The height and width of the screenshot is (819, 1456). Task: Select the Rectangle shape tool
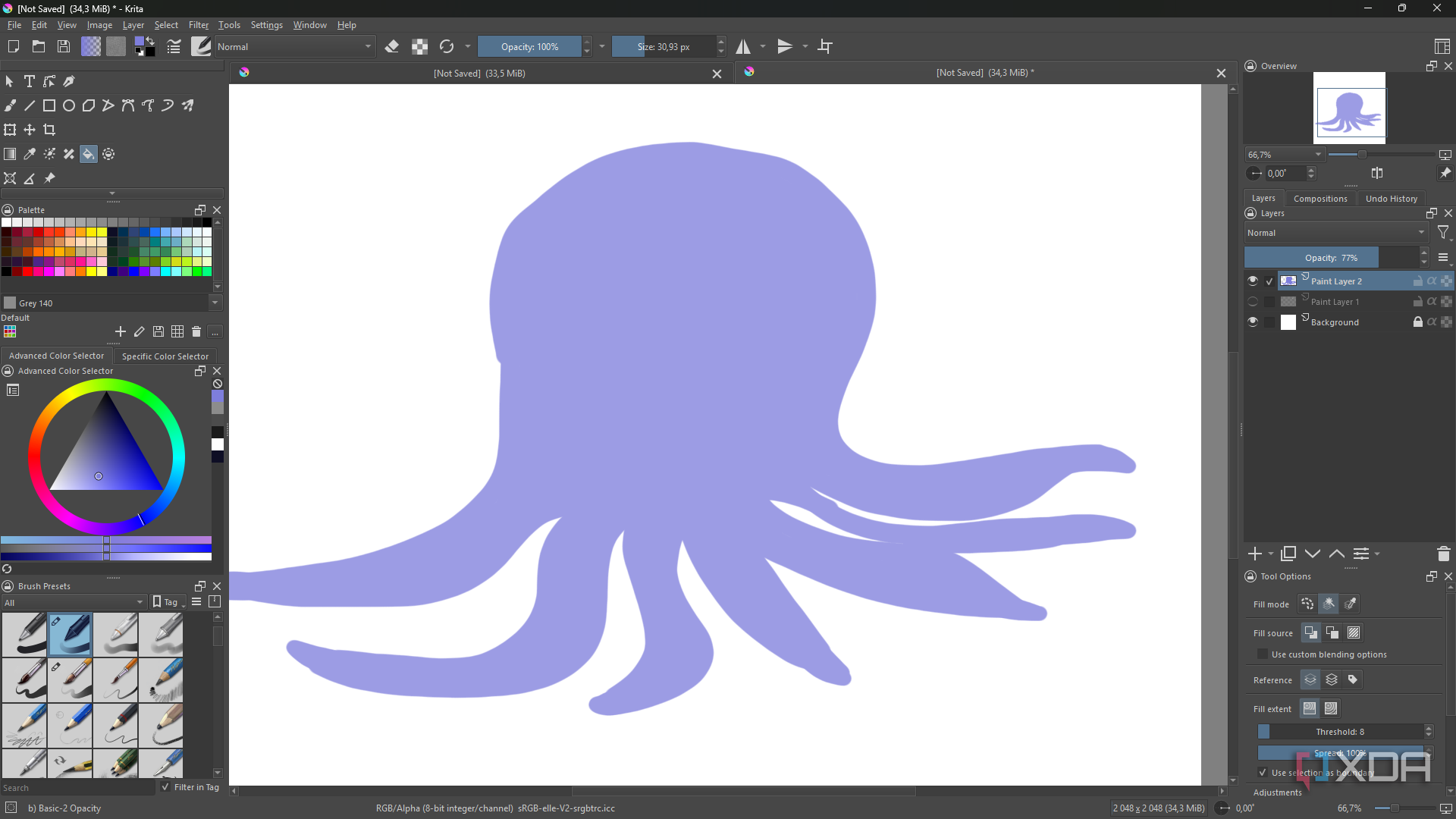click(x=49, y=105)
